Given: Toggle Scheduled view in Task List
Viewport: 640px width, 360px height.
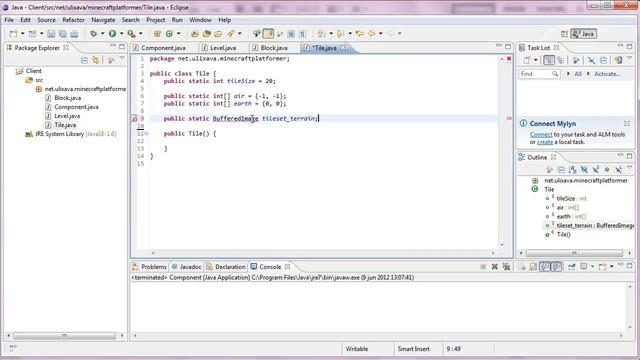Looking at the screenshot, I should 561,60.
